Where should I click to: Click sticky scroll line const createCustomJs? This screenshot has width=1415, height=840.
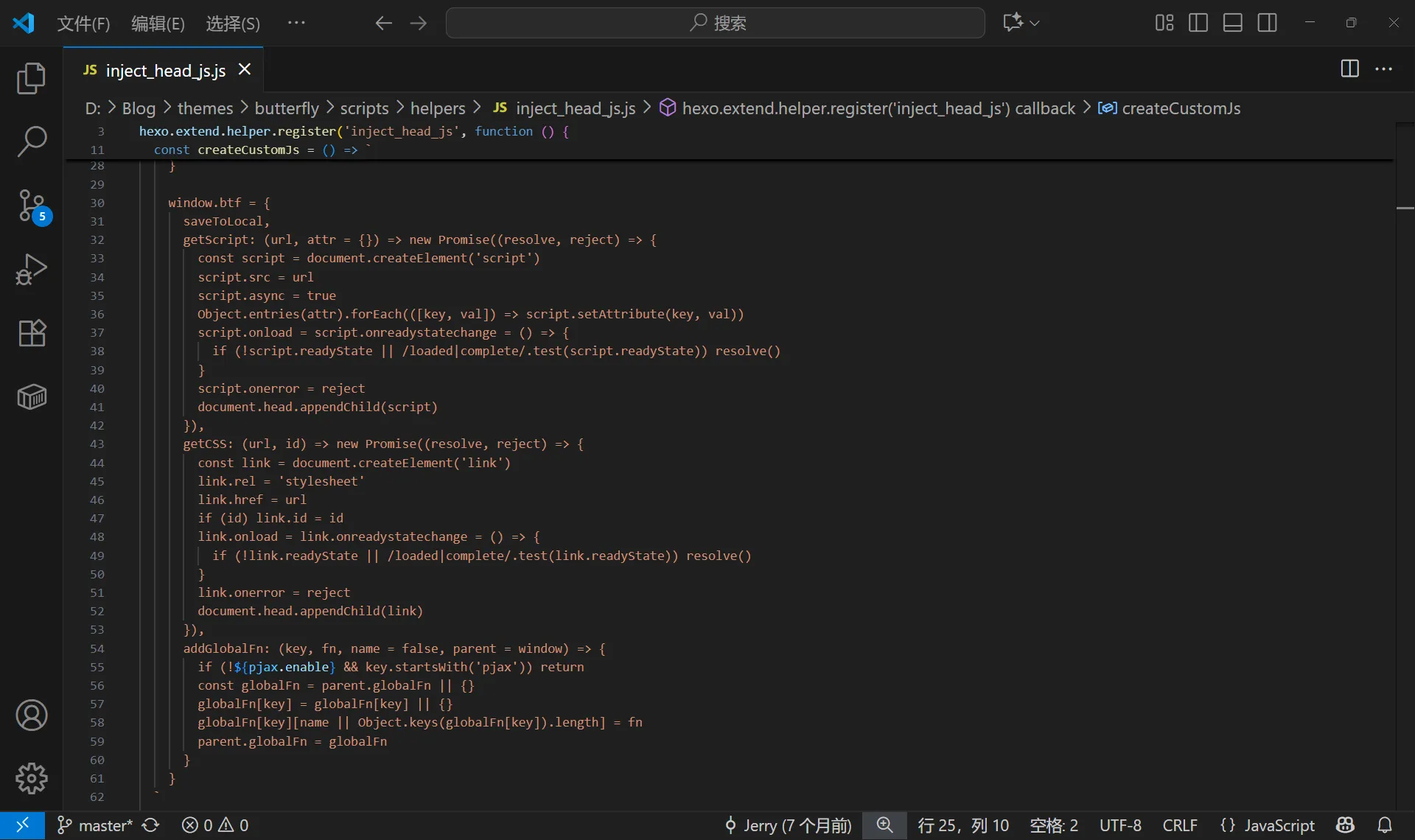click(x=262, y=150)
